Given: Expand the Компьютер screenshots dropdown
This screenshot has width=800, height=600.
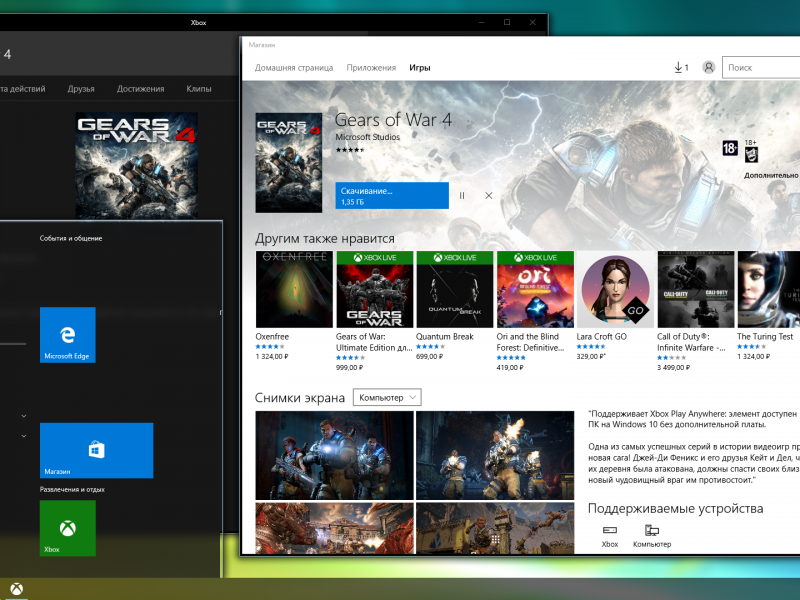Looking at the screenshot, I should point(387,397).
